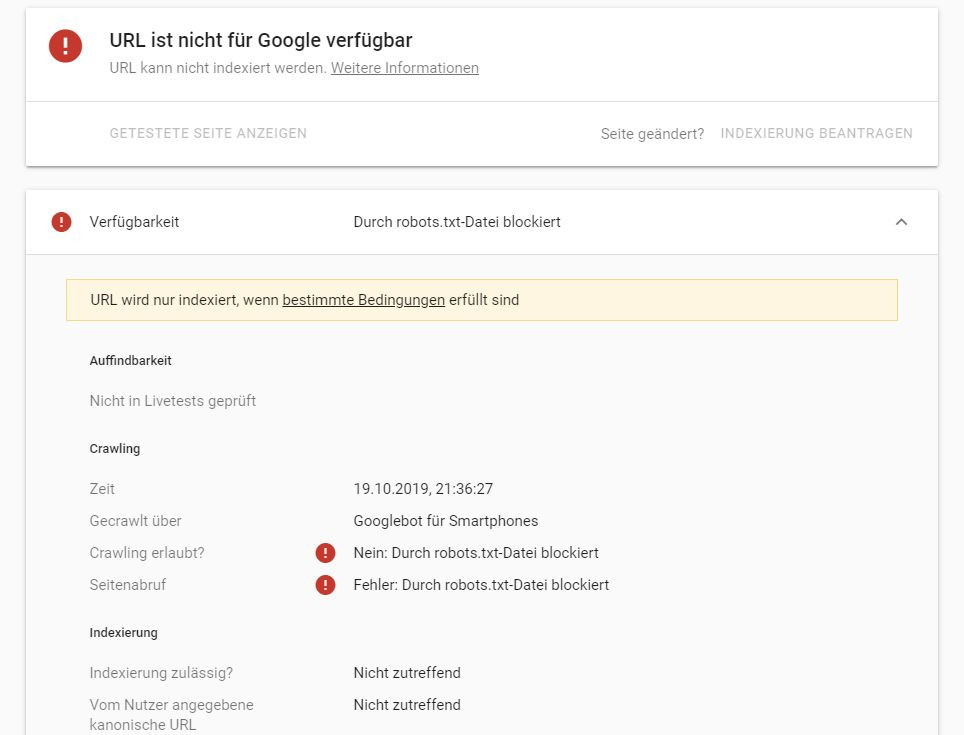Screen dimensions: 964x735
Task: Collapse the Verfügbarkeit section with the chevron
Action: (x=901, y=222)
